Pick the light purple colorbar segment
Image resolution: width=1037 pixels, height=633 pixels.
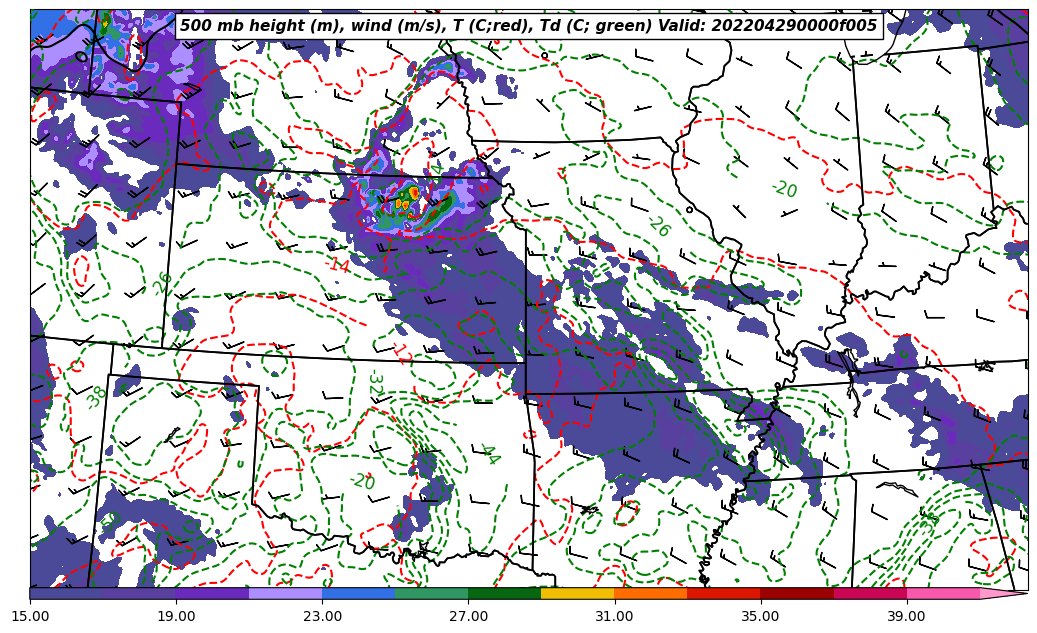pos(285,594)
